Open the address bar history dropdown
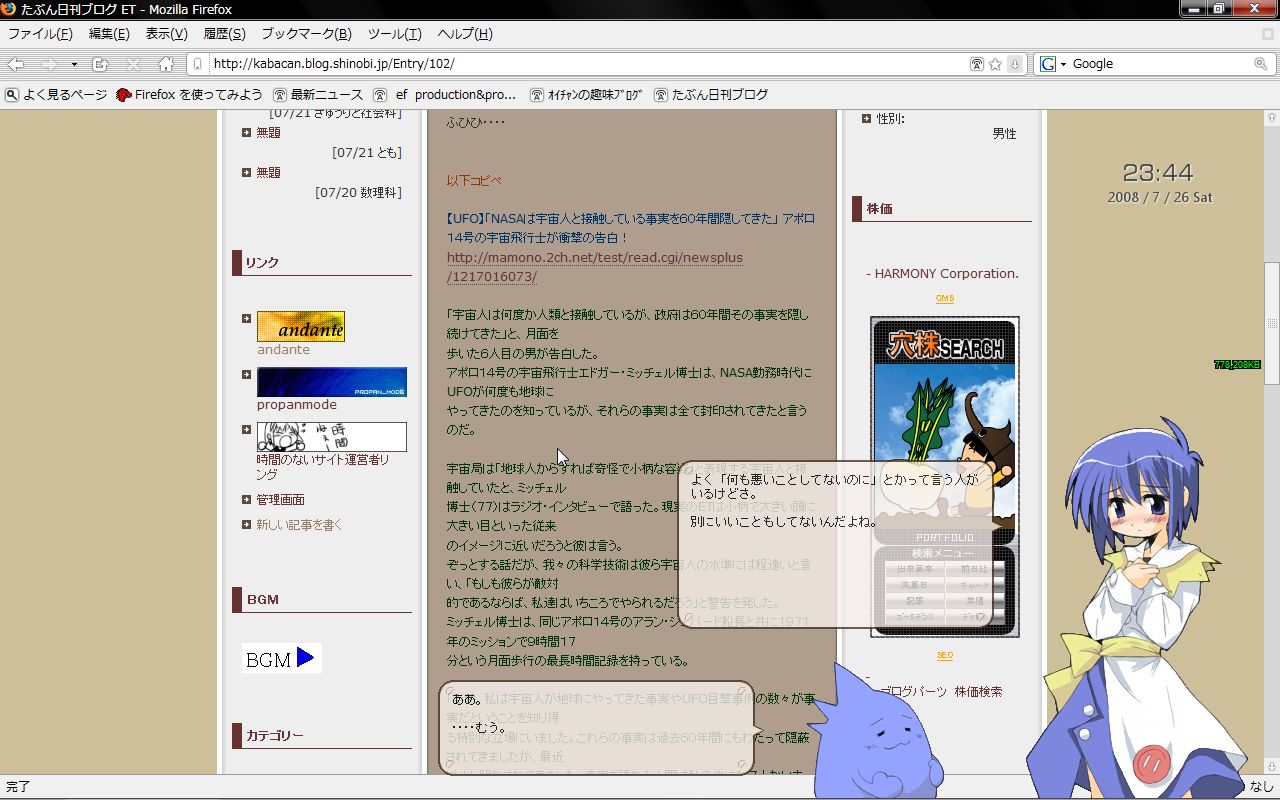1280x800 pixels. pyautogui.click(x=1014, y=64)
